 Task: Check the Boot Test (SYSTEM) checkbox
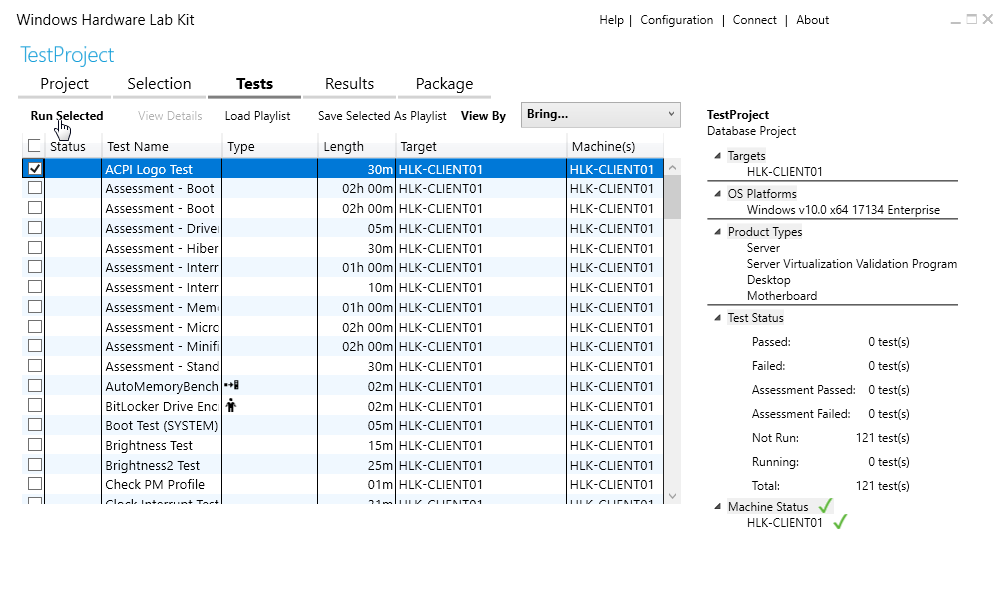tap(34, 425)
